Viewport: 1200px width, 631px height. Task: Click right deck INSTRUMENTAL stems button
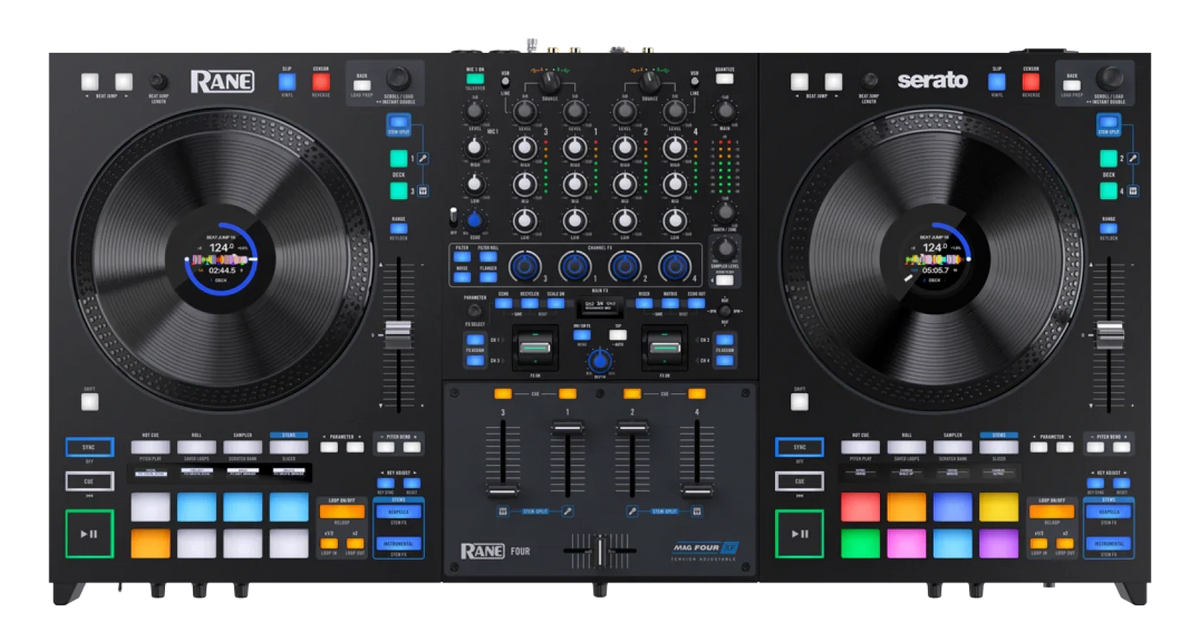point(1107,544)
